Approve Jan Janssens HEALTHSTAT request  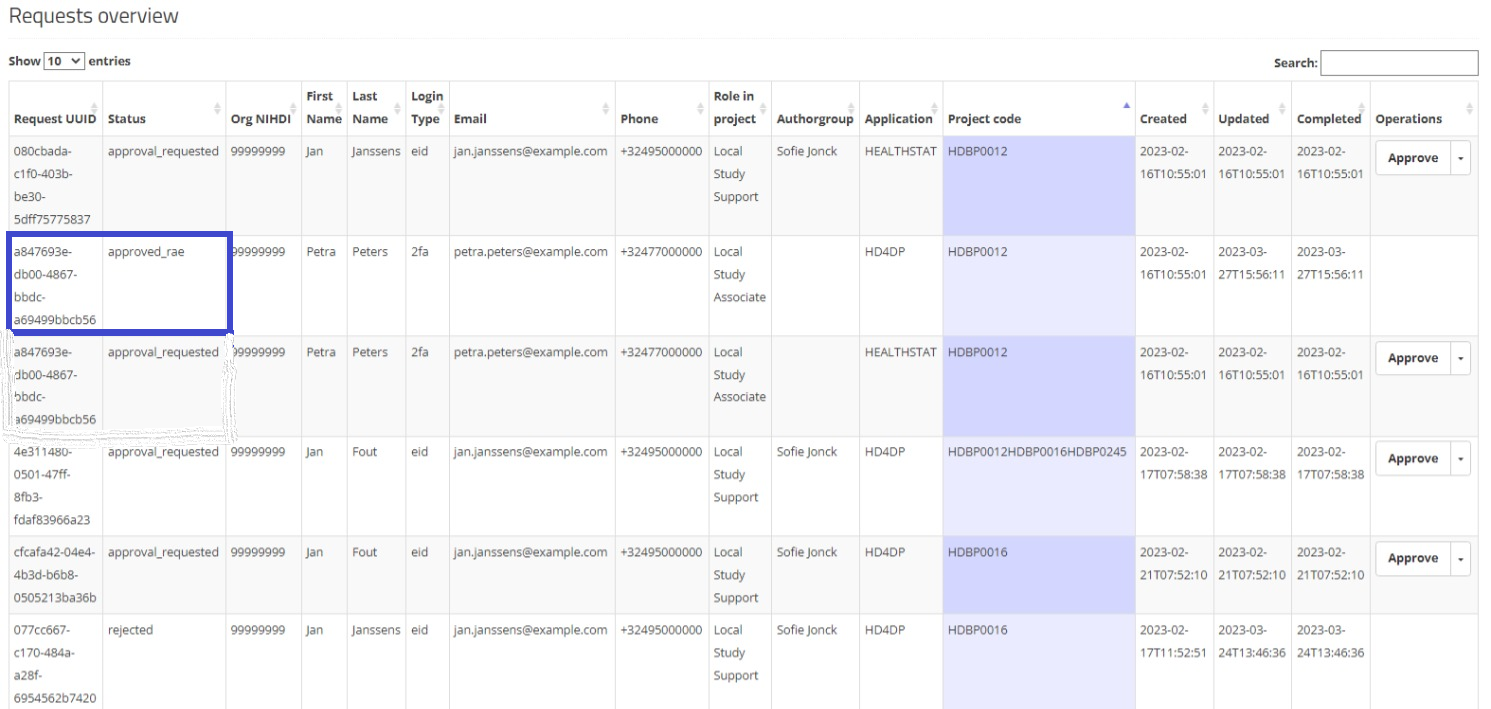pos(1412,158)
